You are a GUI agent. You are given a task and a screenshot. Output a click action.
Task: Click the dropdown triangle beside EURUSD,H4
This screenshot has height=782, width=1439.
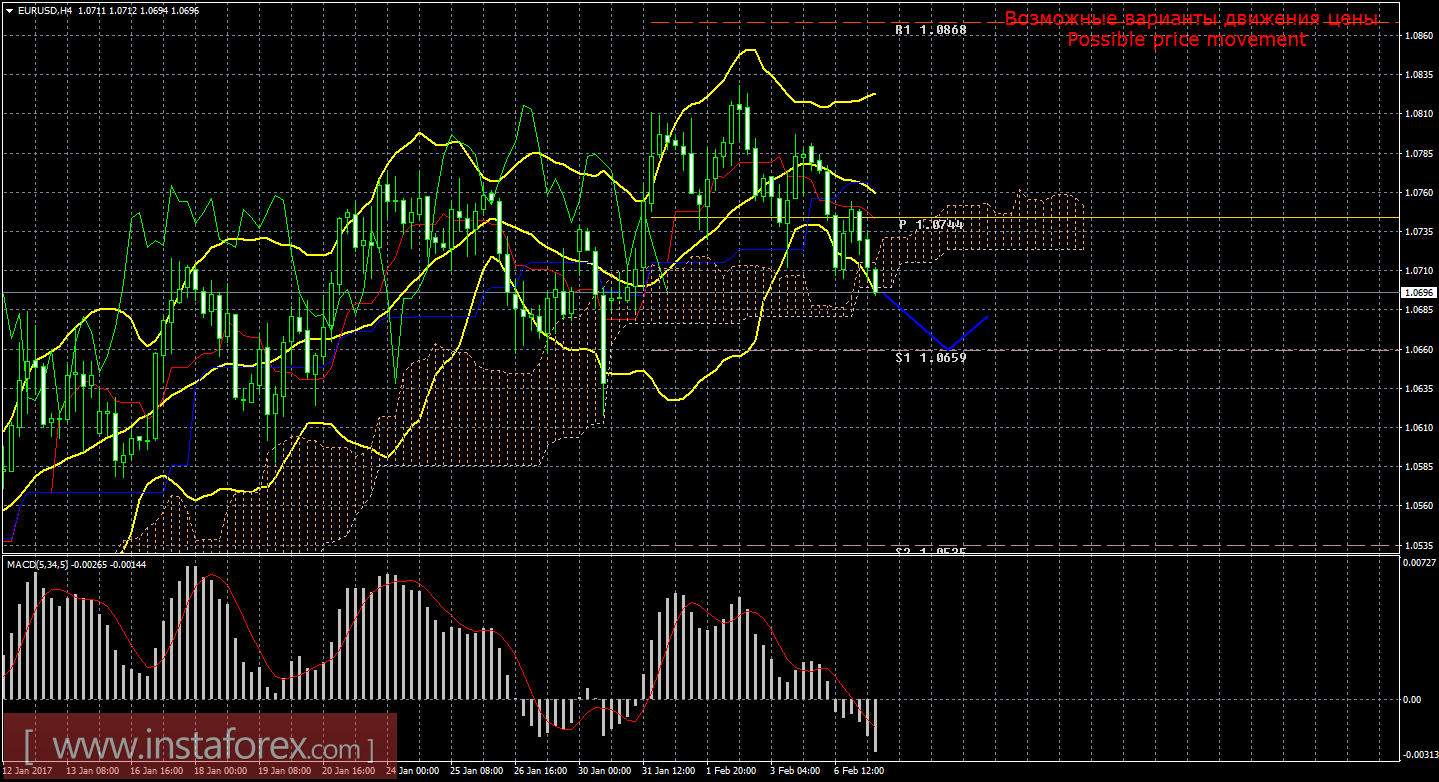click(9, 10)
